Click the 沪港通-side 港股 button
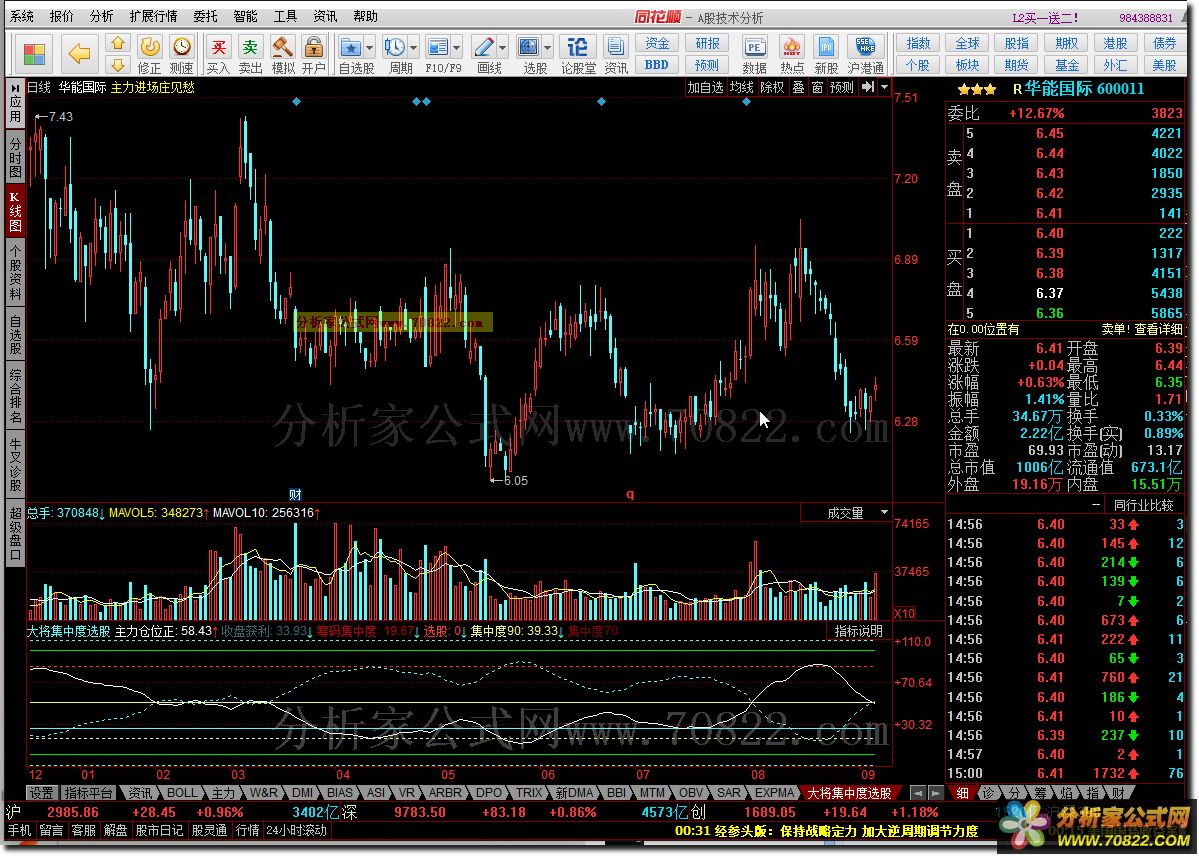 [x=1115, y=43]
